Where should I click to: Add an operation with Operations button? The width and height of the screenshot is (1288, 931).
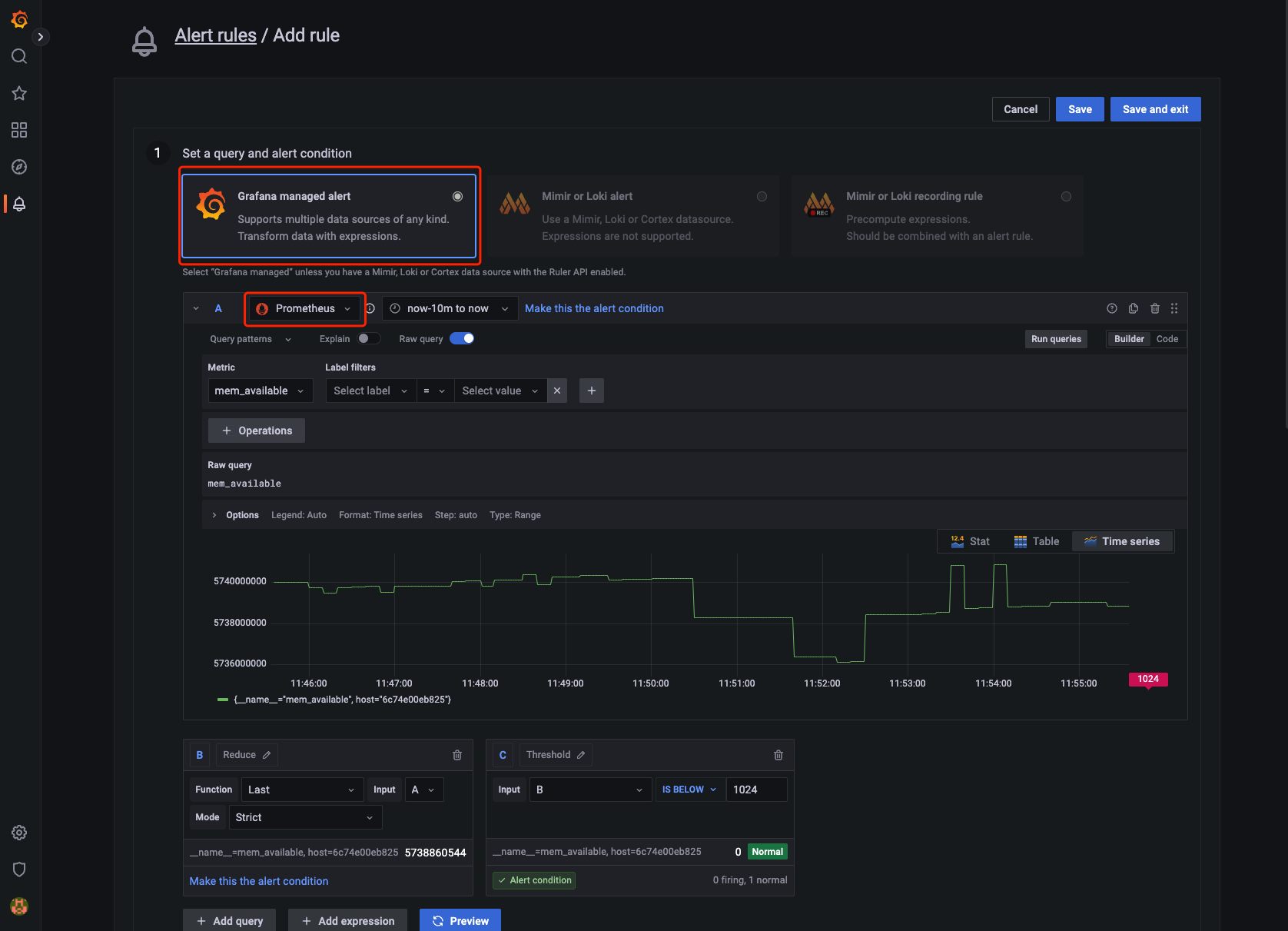point(257,431)
